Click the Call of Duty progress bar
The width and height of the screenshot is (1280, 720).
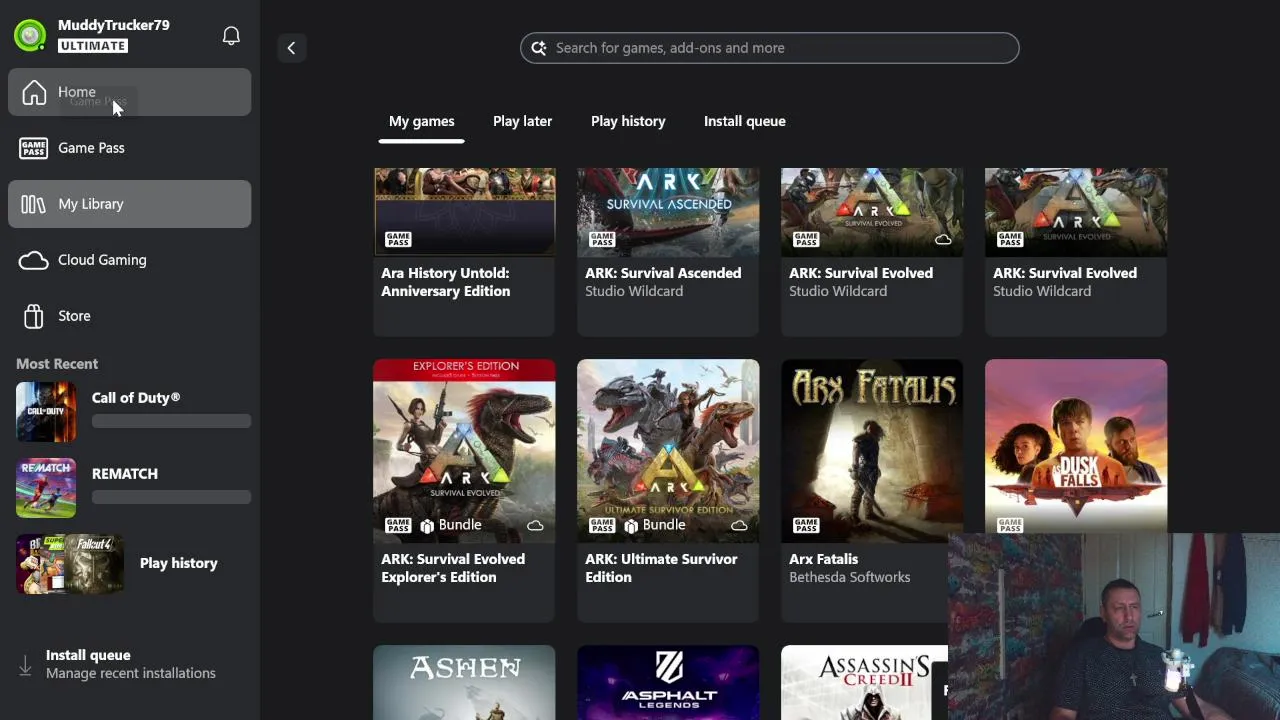click(x=171, y=421)
